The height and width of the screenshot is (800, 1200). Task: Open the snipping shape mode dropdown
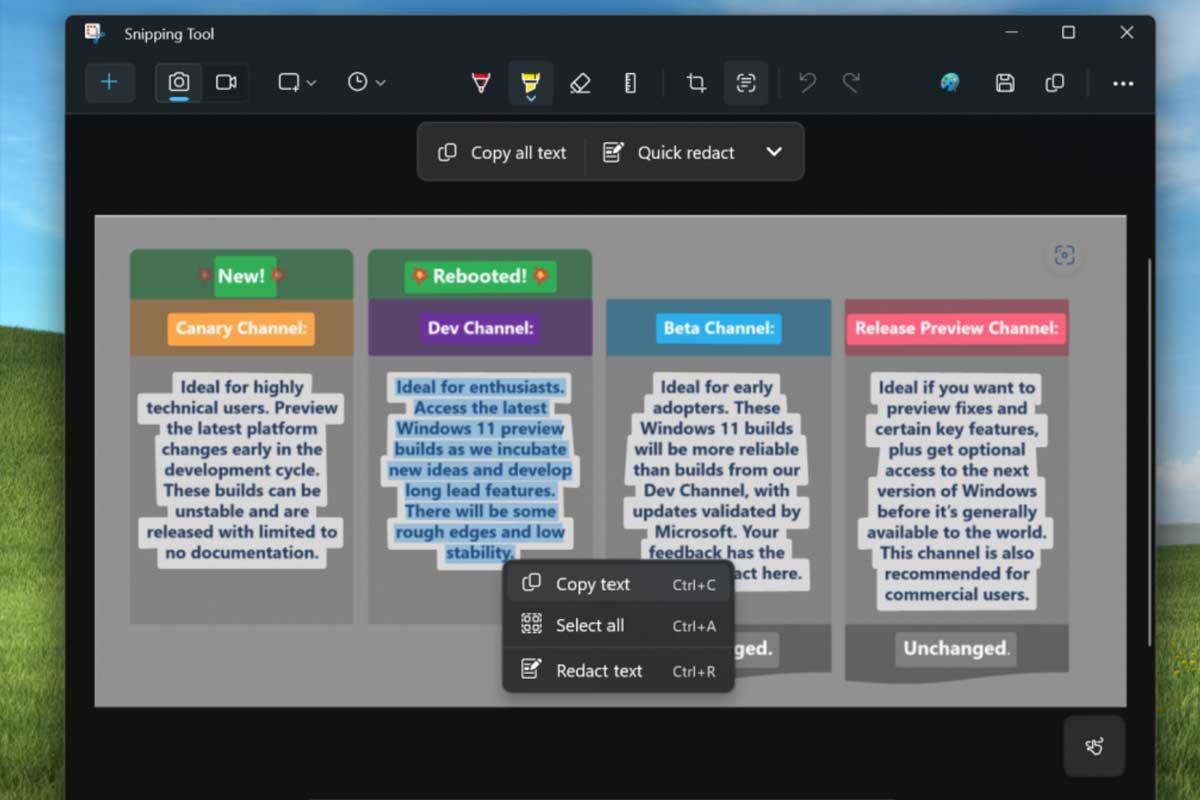tap(297, 83)
